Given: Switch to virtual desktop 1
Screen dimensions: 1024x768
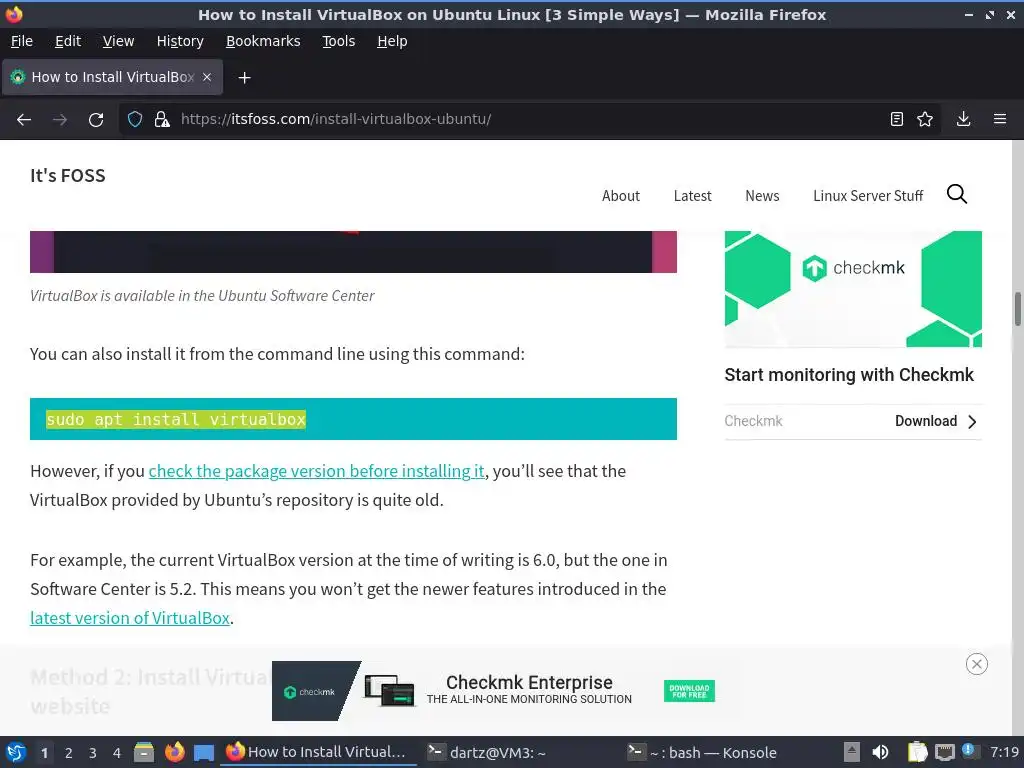Looking at the screenshot, I should (44, 753).
